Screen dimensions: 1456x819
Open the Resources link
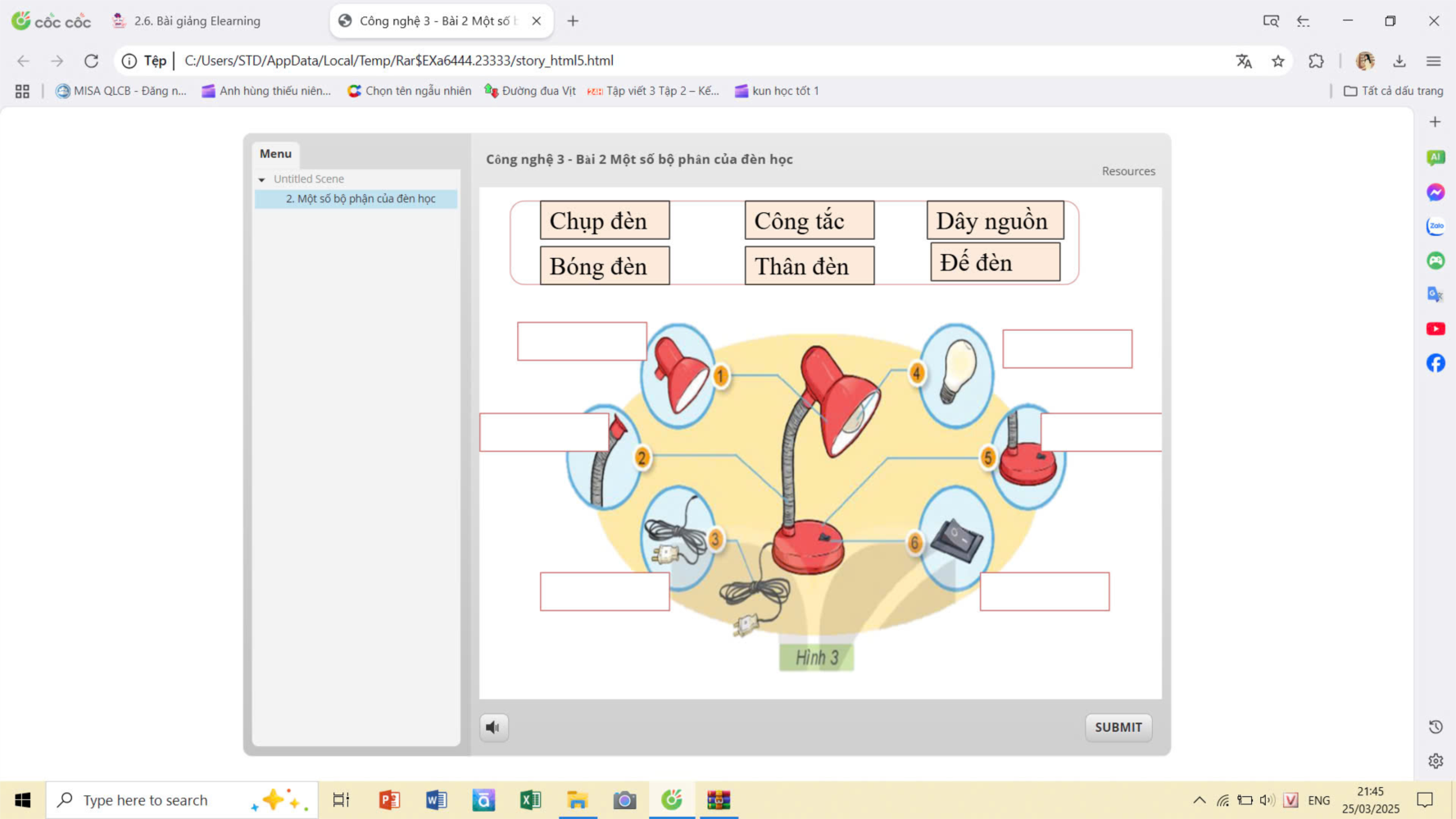pyautogui.click(x=1127, y=171)
